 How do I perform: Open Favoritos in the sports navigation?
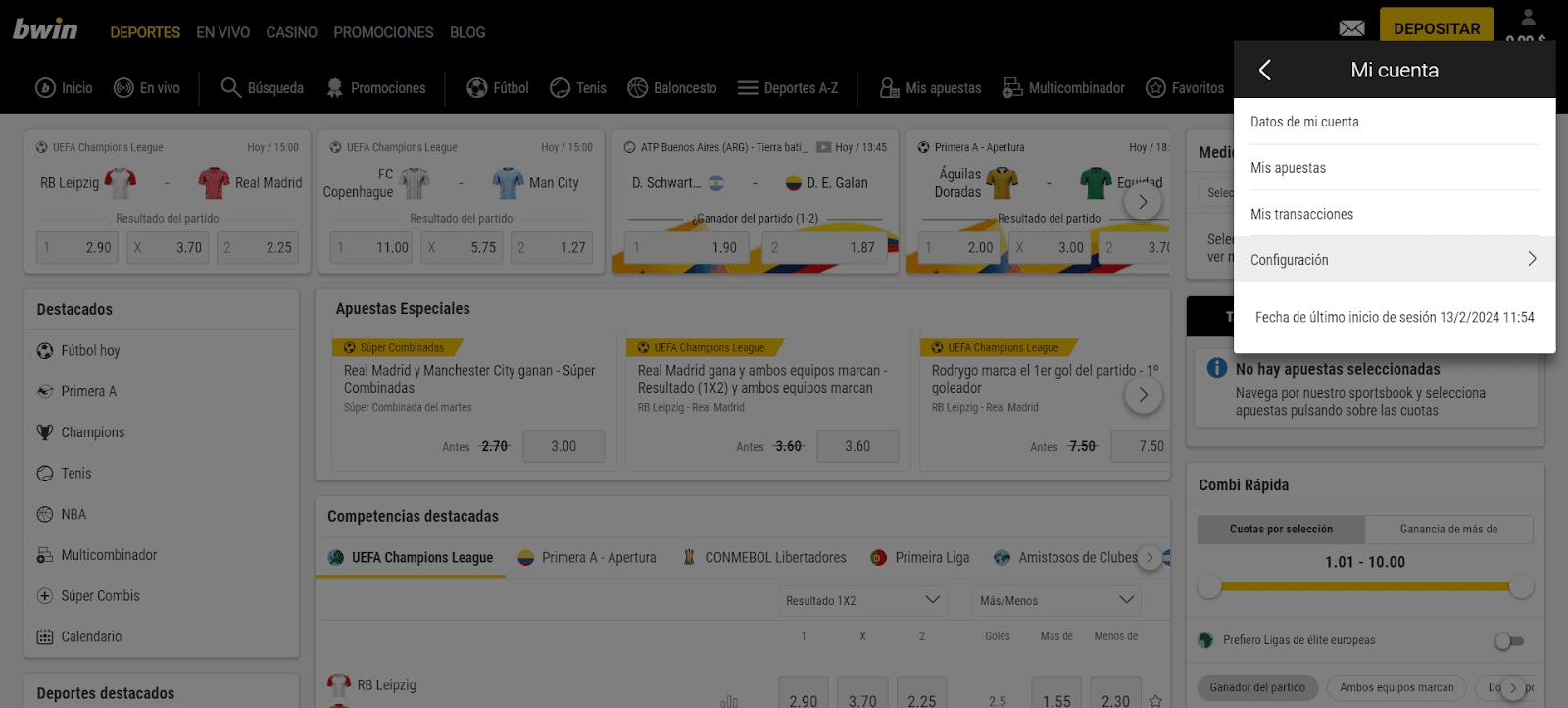[1185, 88]
